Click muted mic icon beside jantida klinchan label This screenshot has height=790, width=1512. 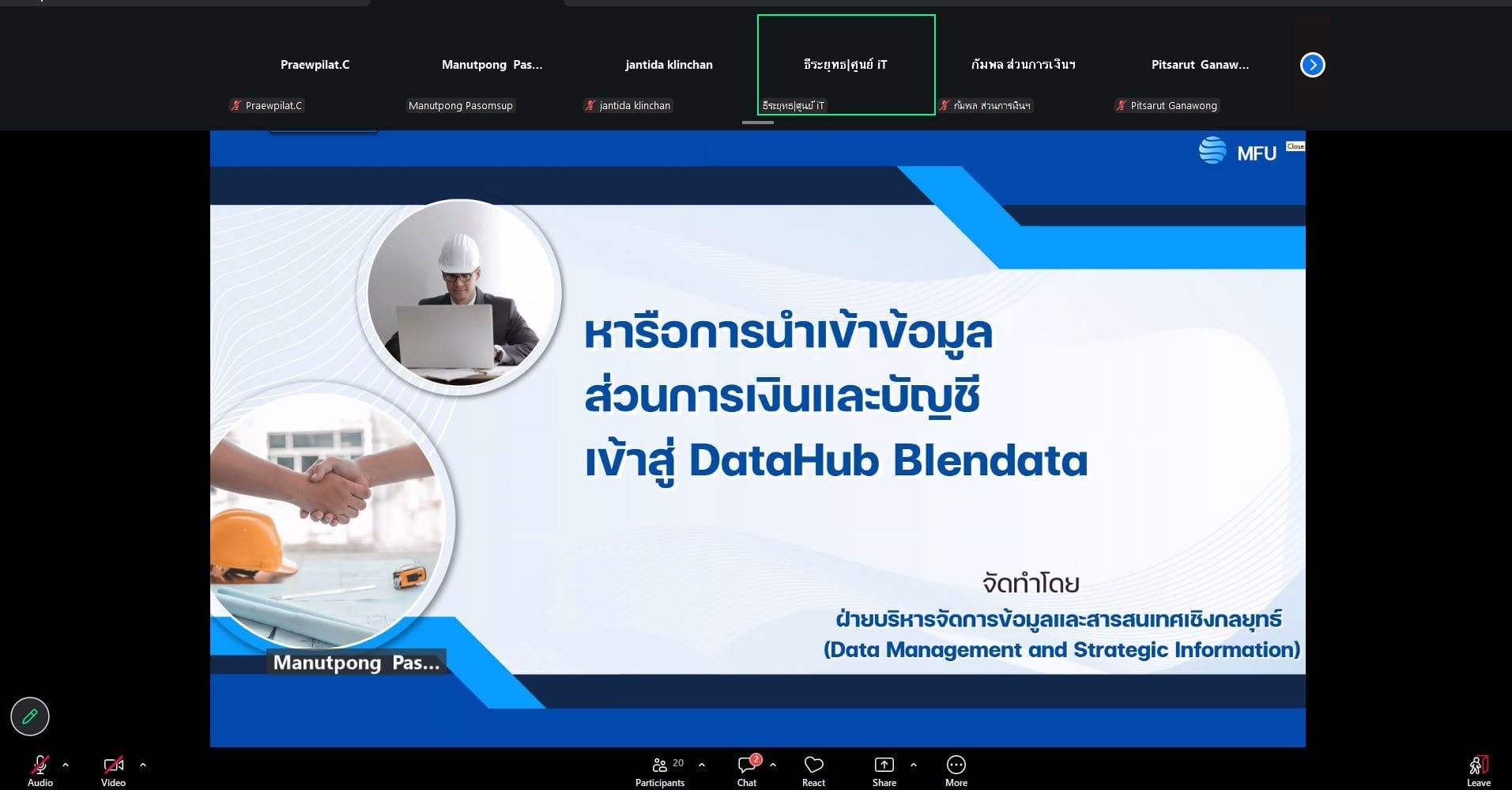click(590, 105)
